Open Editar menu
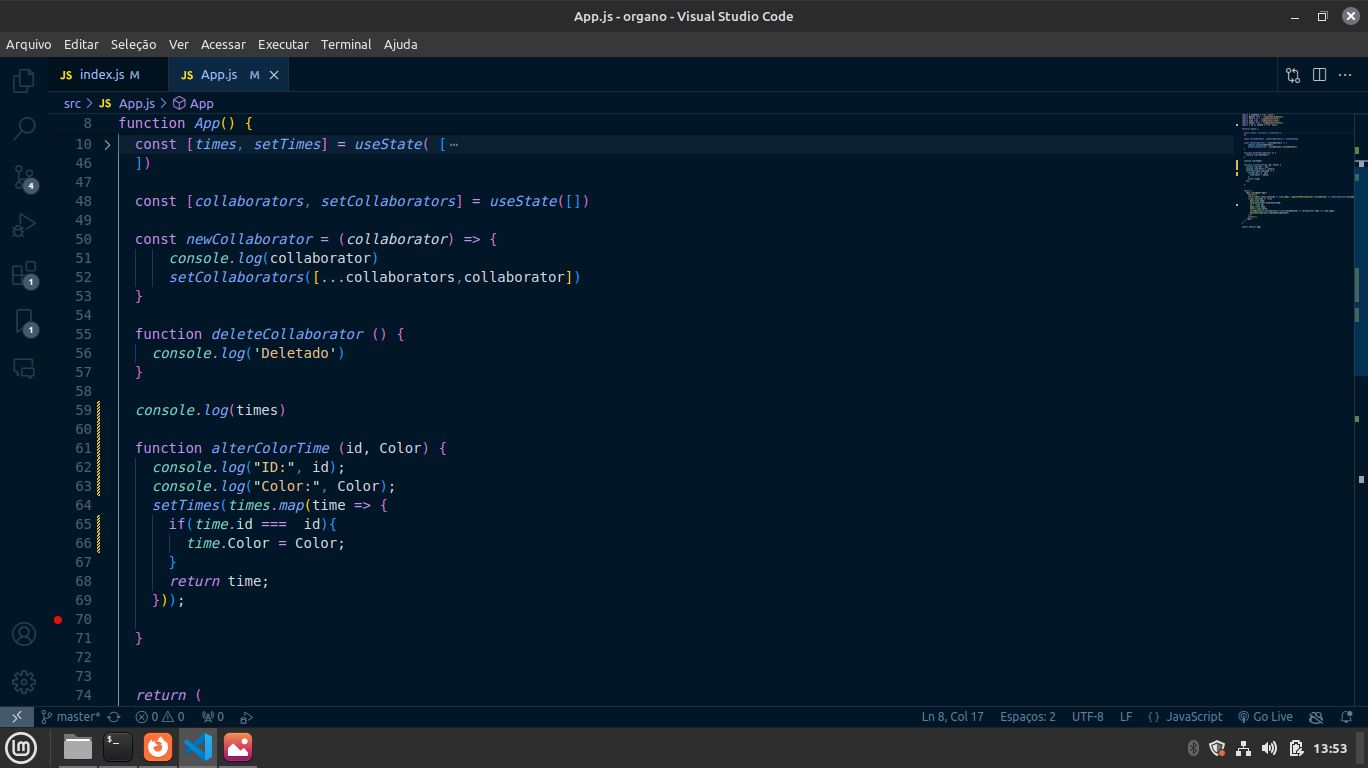 pyautogui.click(x=81, y=44)
